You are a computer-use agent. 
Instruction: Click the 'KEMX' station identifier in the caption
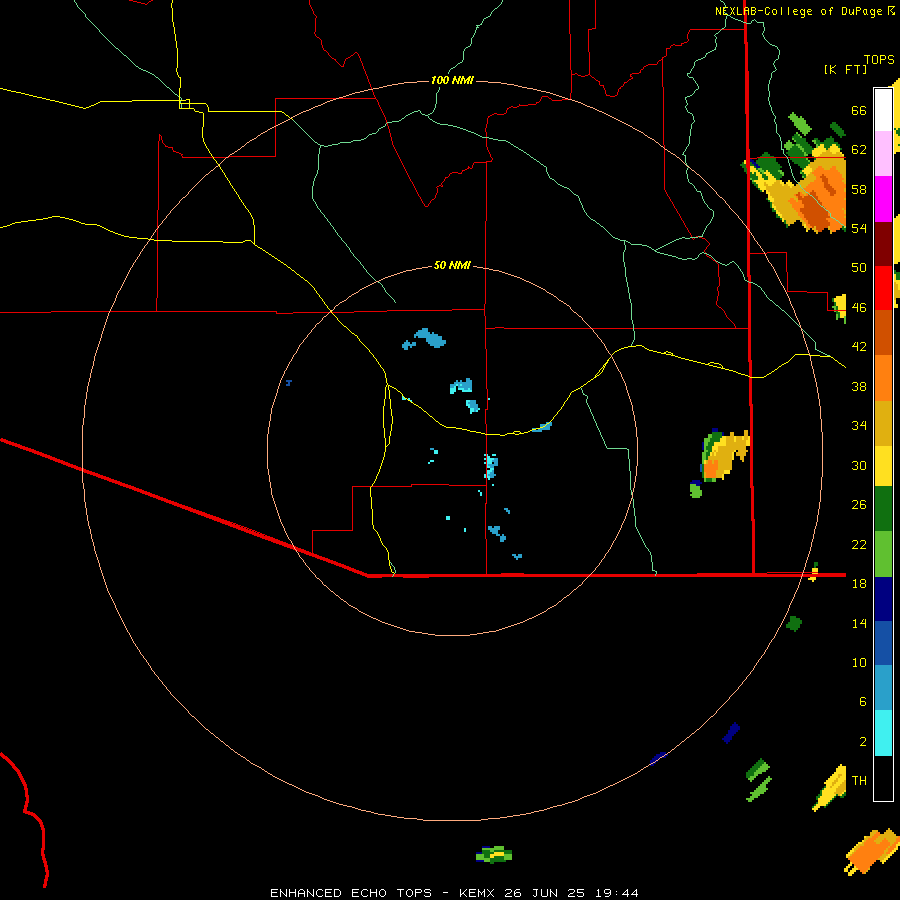(x=478, y=893)
